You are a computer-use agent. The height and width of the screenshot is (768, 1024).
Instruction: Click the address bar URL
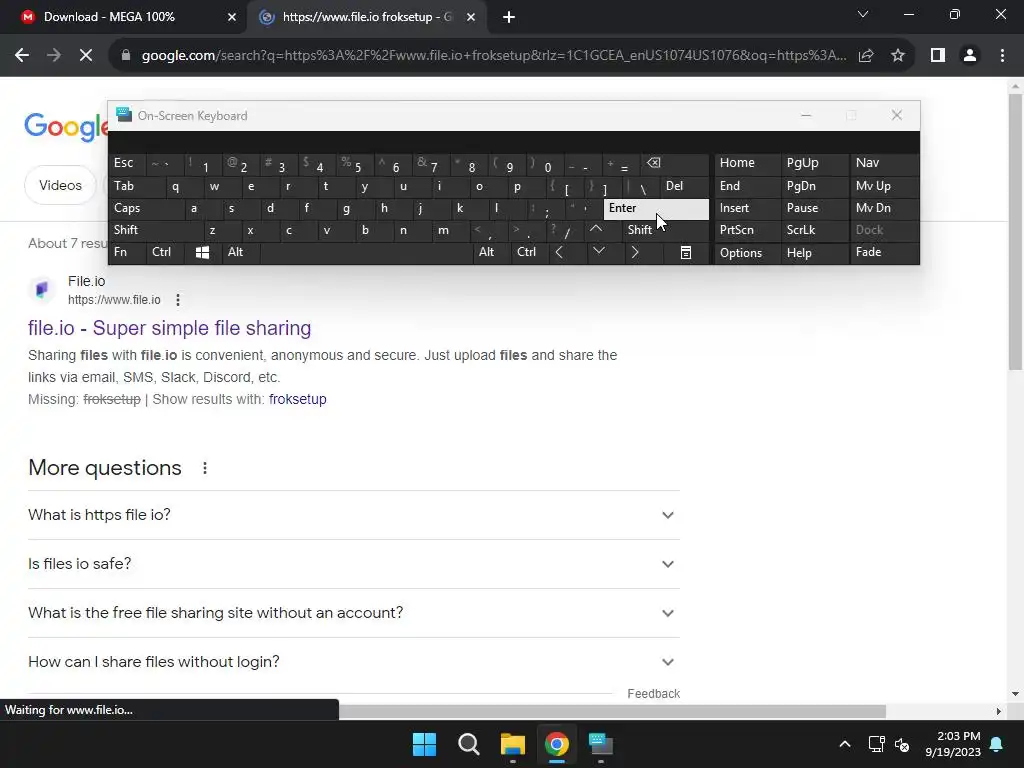(x=494, y=56)
